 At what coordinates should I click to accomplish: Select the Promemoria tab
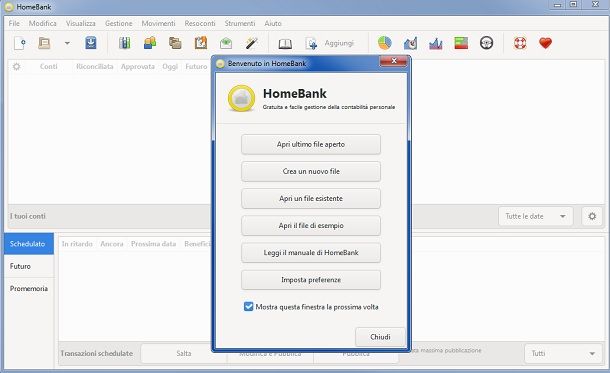click(x=29, y=289)
